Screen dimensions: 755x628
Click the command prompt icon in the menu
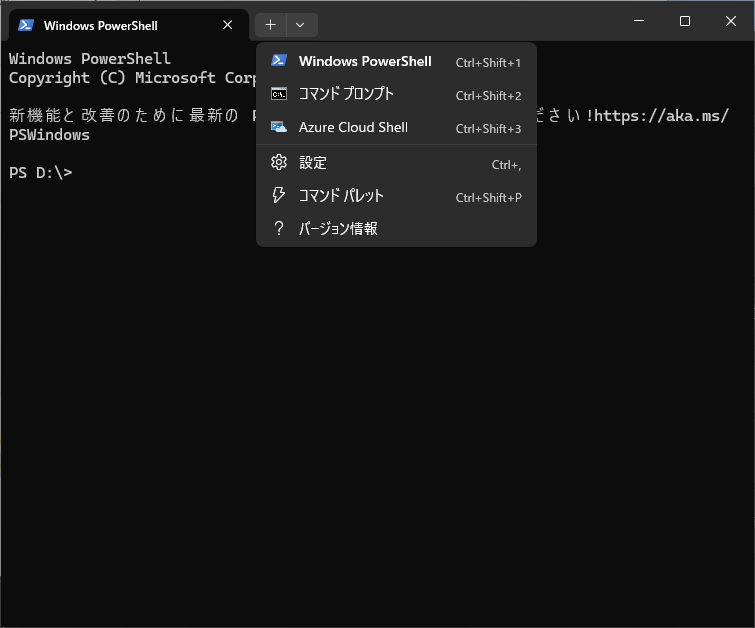(279, 94)
